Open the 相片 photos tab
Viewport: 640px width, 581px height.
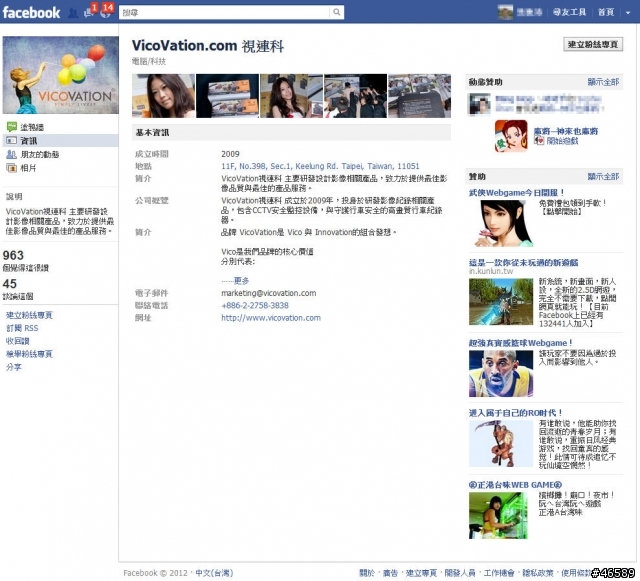28,168
